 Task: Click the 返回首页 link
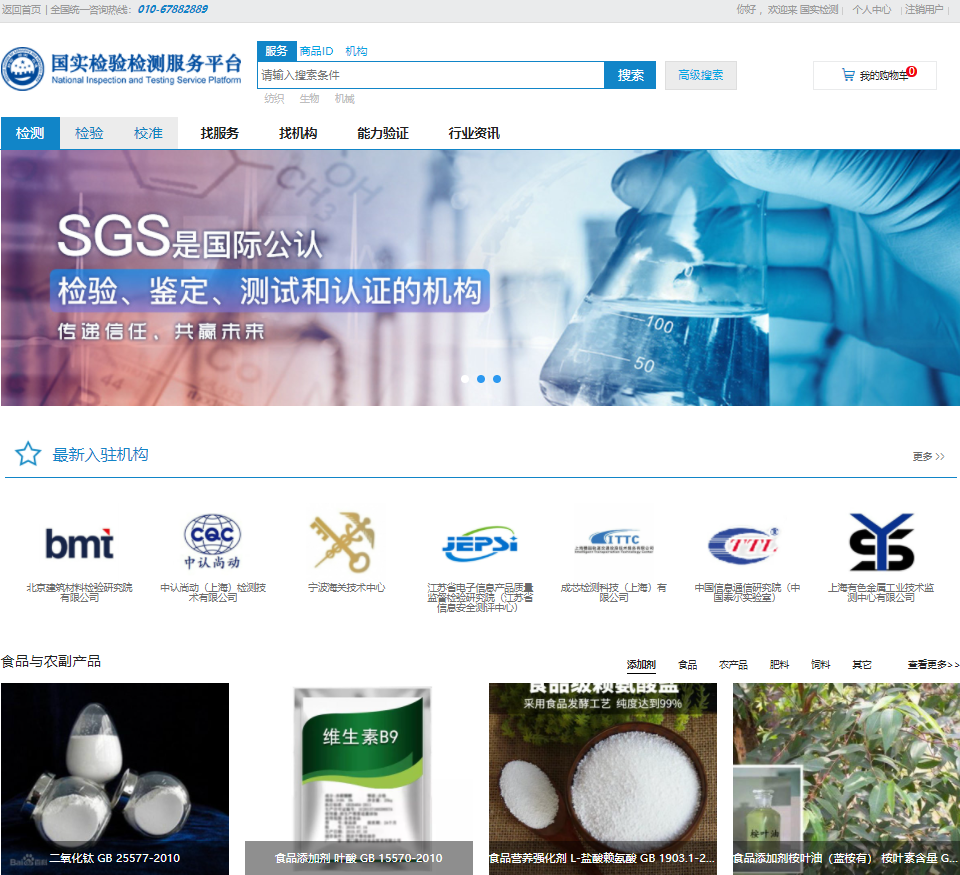pos(21,9)
